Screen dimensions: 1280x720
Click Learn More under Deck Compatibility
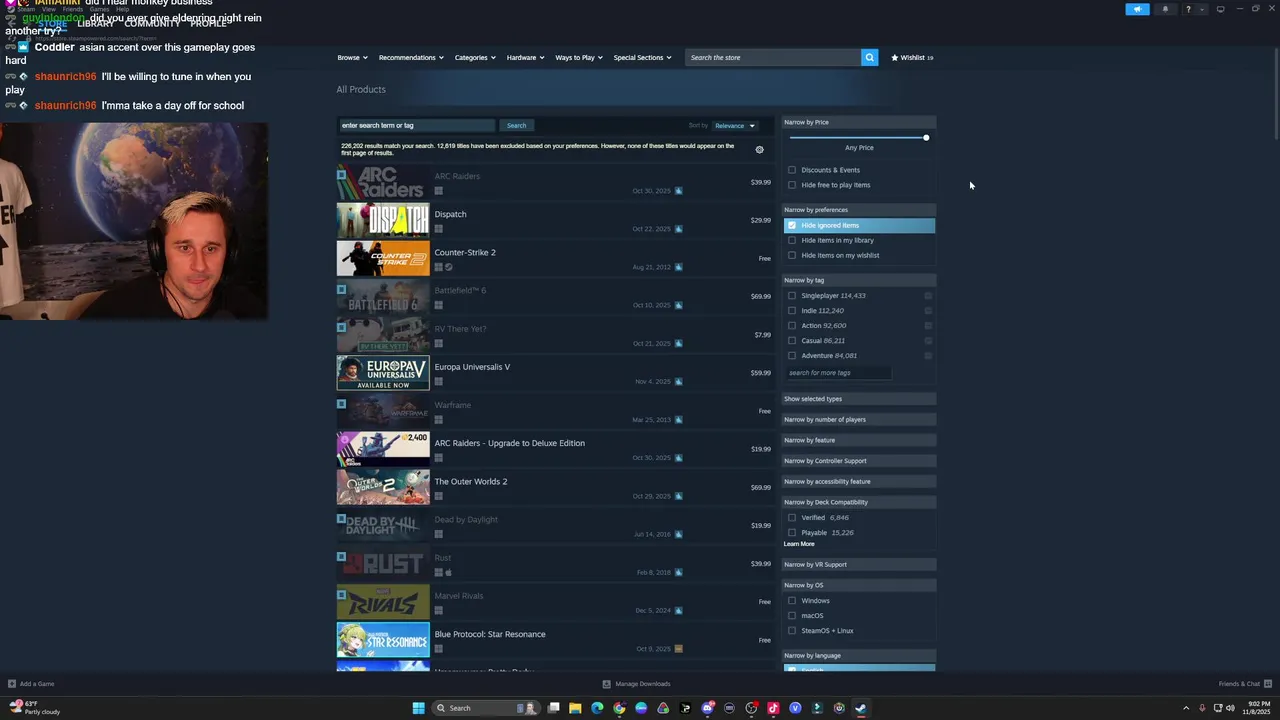click(x=799, y=544)
